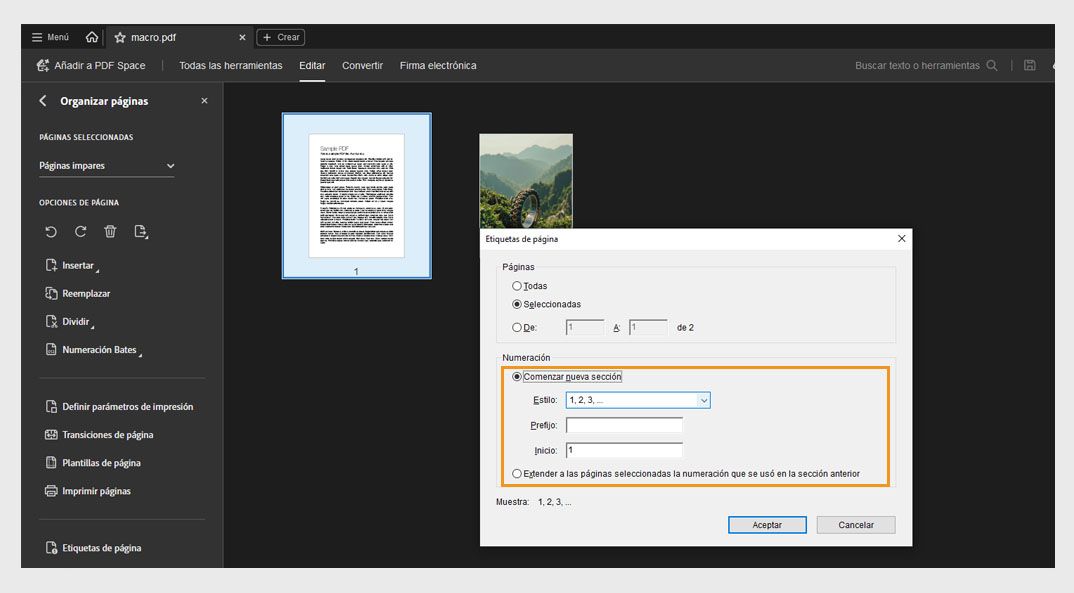Click the search magnifier icon

point(992,66)
